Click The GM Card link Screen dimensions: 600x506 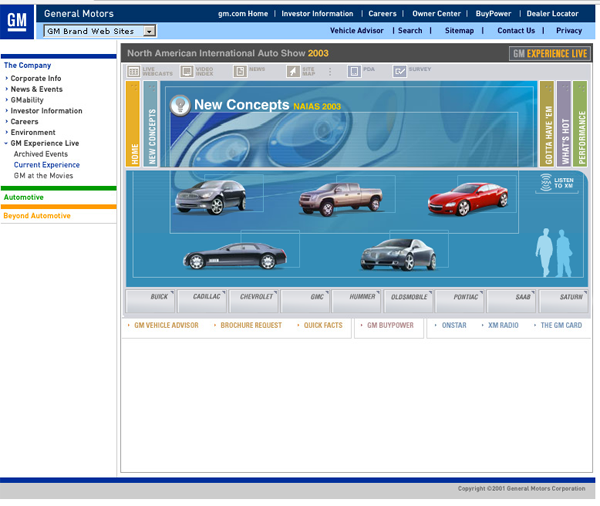pyautogui.click(x=561, y=325)
